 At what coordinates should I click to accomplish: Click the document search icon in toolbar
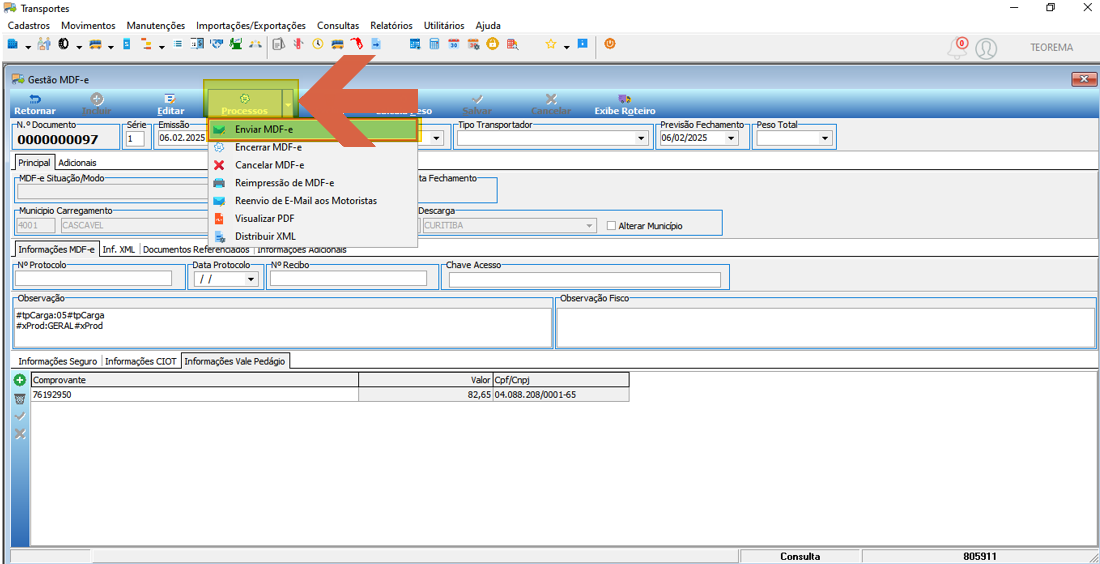pos(511,44)
